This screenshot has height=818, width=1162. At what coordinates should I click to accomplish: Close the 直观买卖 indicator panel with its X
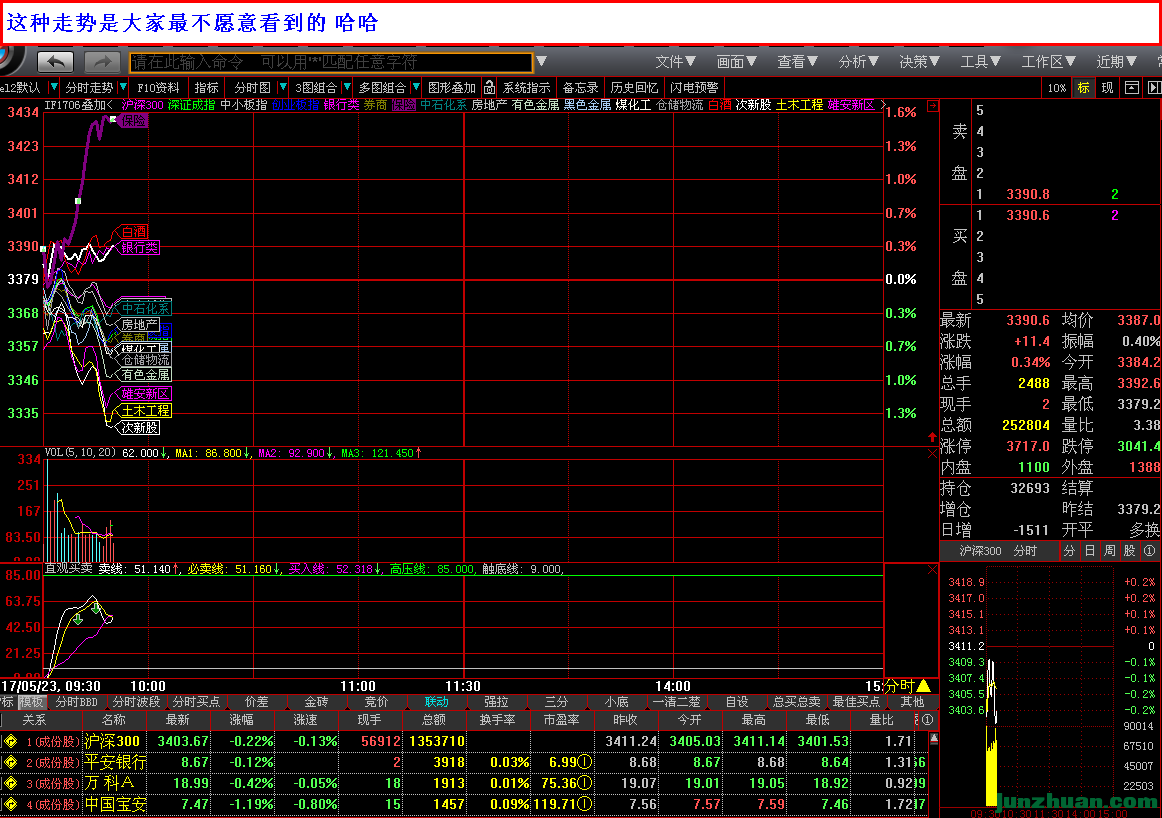pos(932,570)
